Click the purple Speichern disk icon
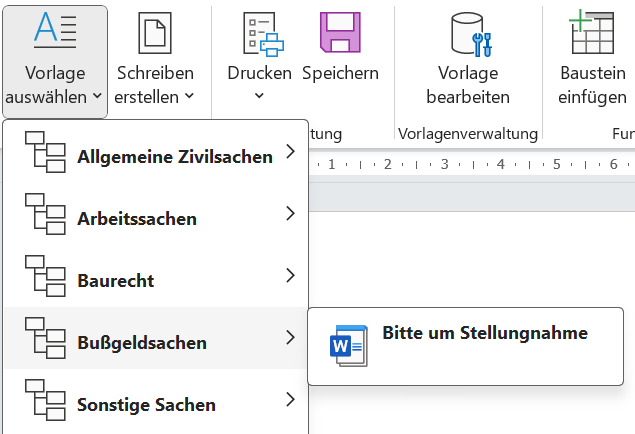635x434 pixels. coord(340,32)
